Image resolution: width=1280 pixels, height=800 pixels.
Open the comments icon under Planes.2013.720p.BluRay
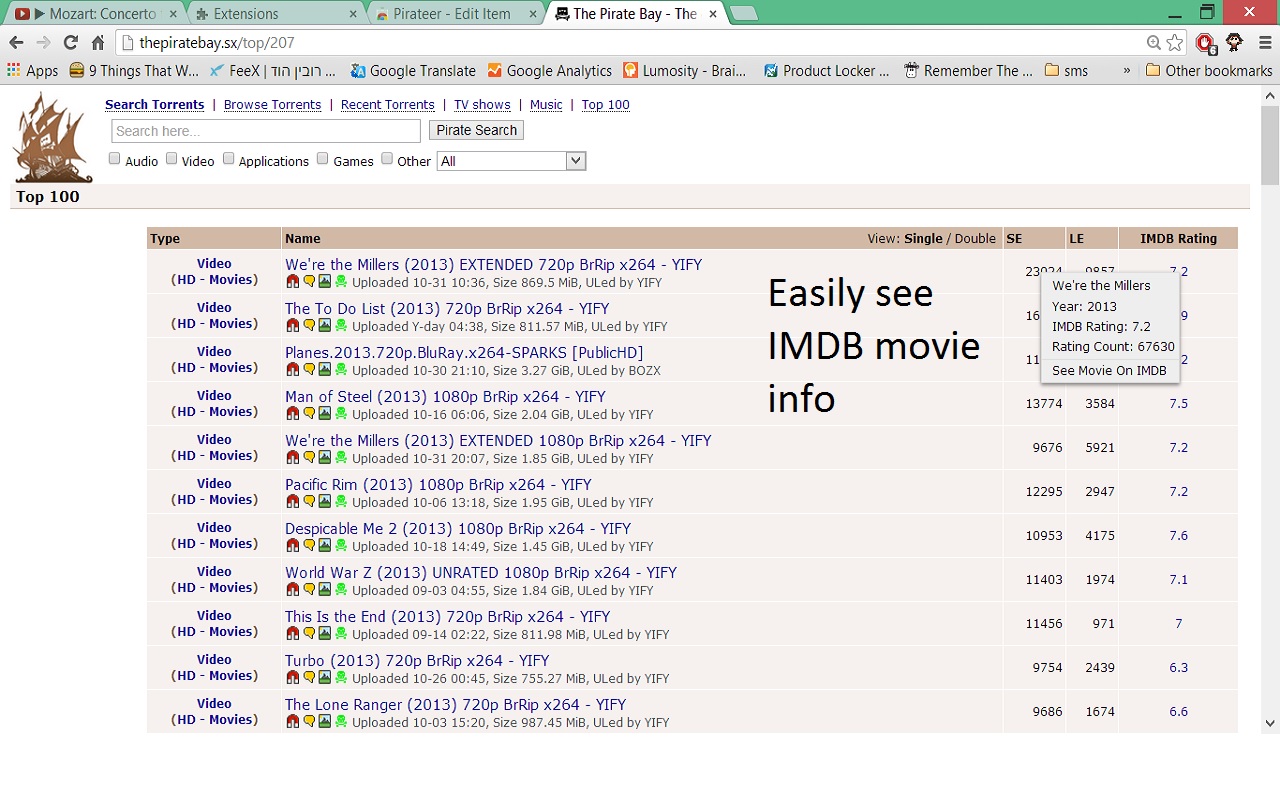[x=309, y=370]
